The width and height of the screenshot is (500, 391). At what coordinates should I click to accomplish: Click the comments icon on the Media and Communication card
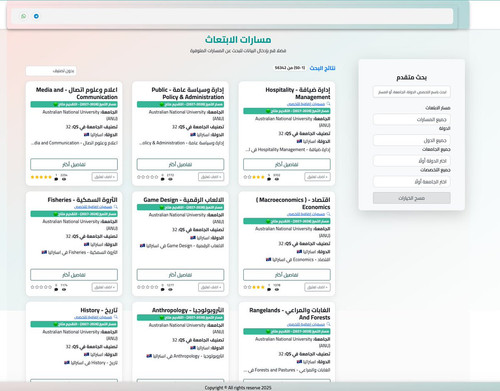(56, 179)
